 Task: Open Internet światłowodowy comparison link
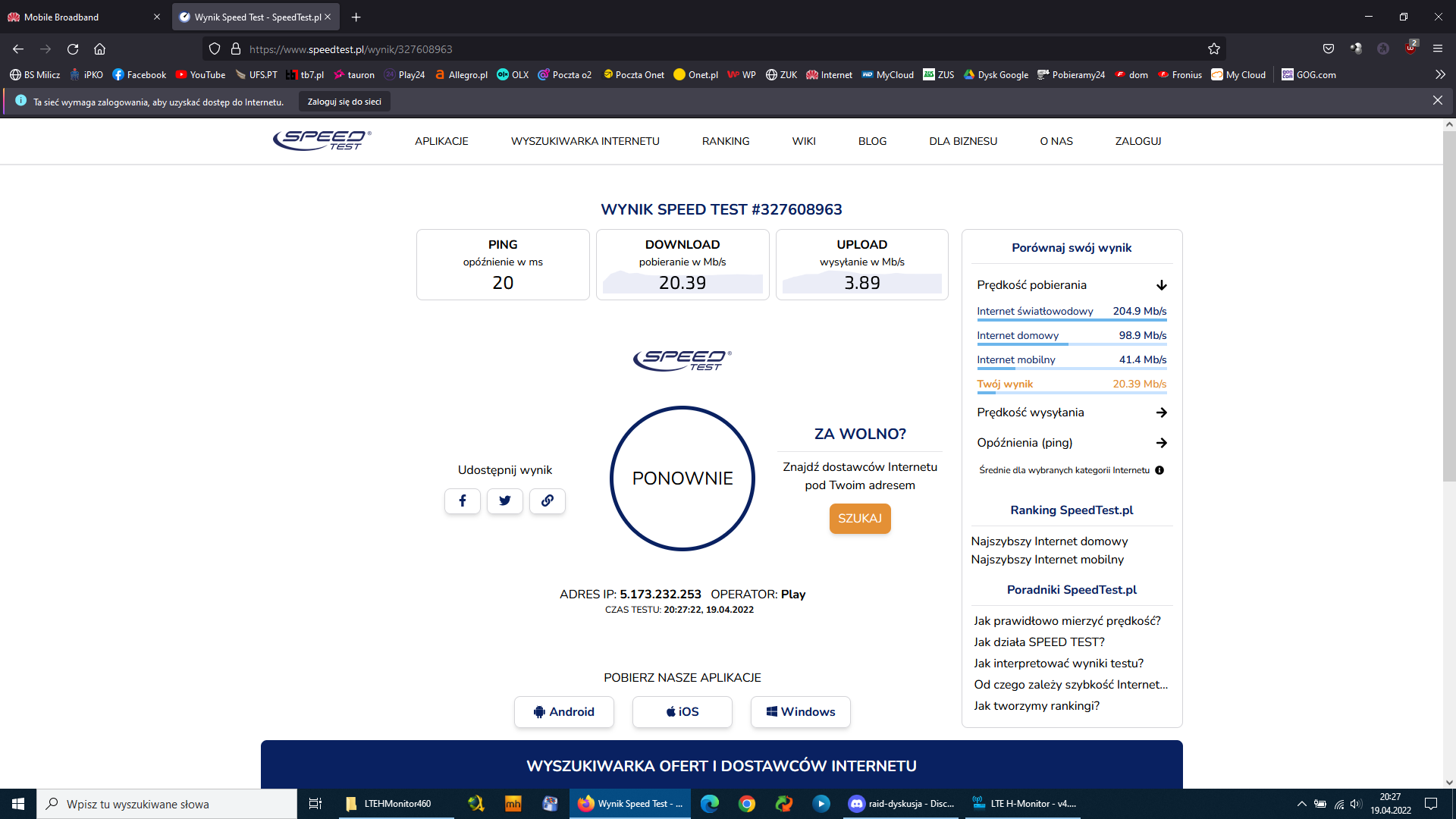(1035, 312)
